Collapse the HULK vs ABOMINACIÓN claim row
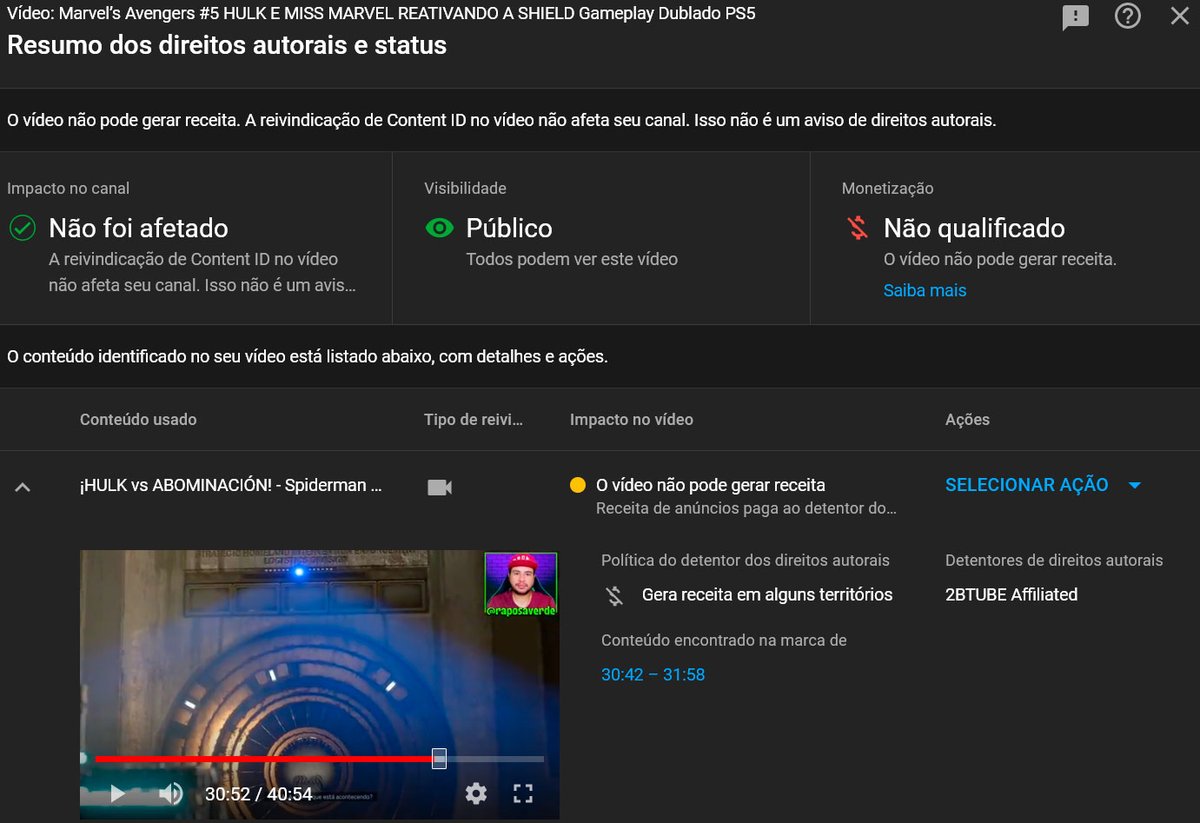The height and width of the screenshot is (823, 1200). click(23, 486)
